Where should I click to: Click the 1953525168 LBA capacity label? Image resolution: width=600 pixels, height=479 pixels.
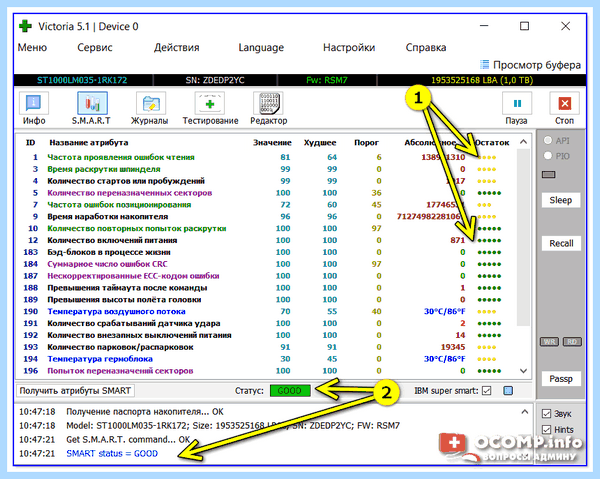click(482, 80)
